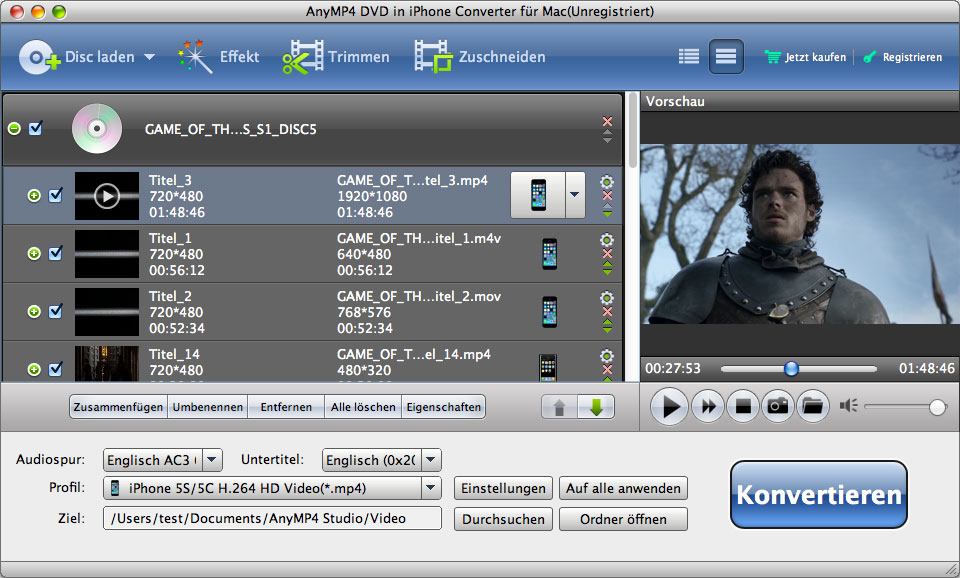Select output name GAME_OF_TH...itel_2.mov
Viewport: 960px width, 578px height.
(419, 296)
